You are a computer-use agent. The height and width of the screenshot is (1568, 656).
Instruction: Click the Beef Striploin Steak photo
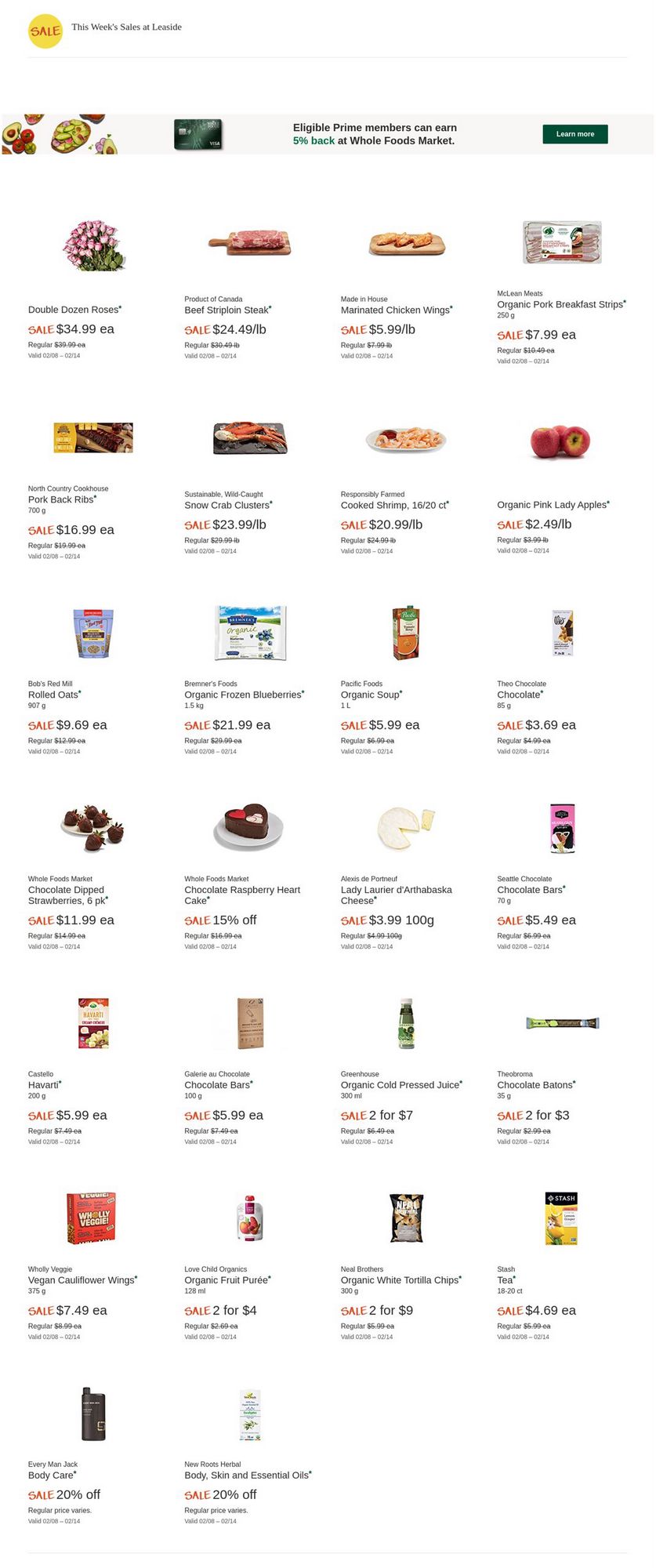tap(250, 242)
